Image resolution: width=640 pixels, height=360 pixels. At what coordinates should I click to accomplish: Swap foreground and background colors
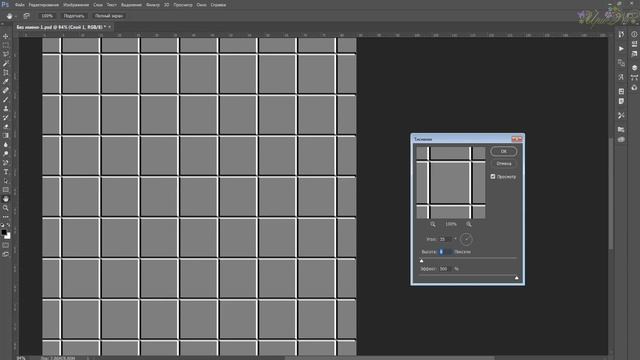click(x=9, y=225)
